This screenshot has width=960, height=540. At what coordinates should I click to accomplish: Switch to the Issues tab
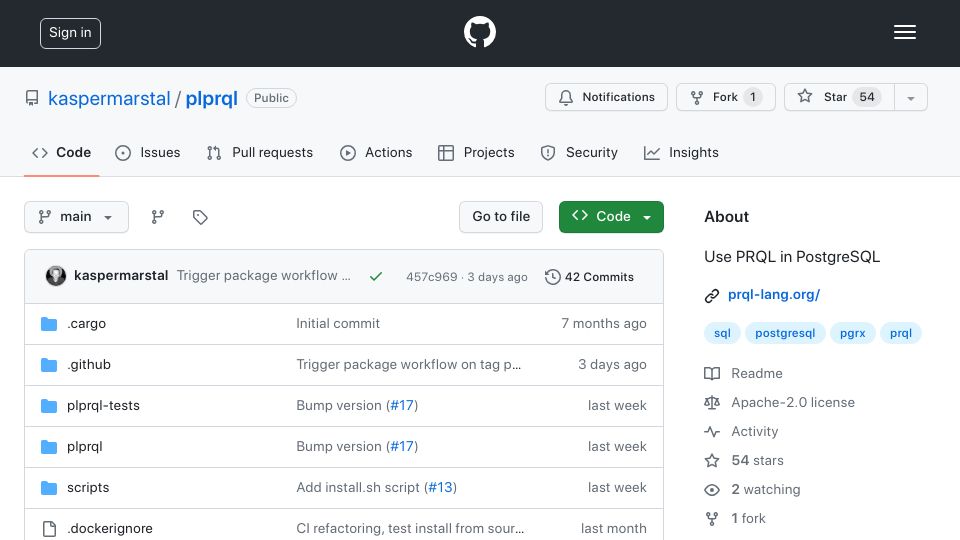pyautogui.click(x=148, y=152)
